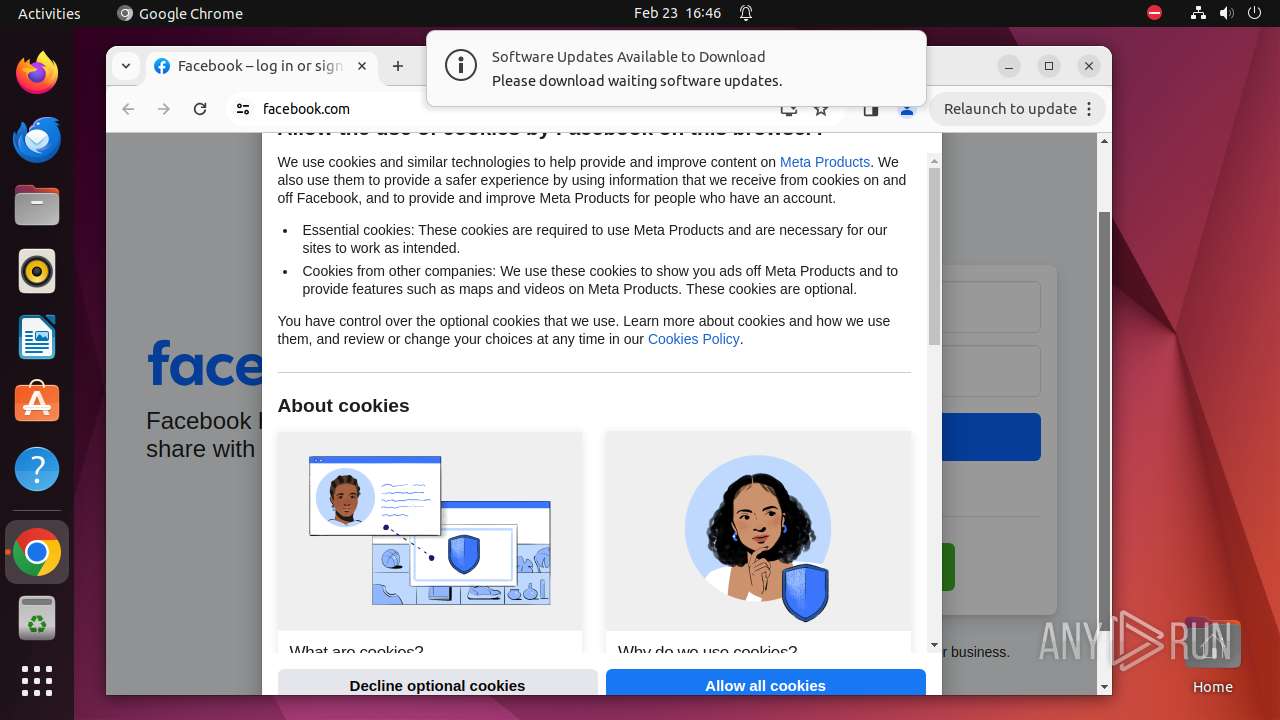
Task: Reload the Facebook page
Action: click(x=200, y=109)
